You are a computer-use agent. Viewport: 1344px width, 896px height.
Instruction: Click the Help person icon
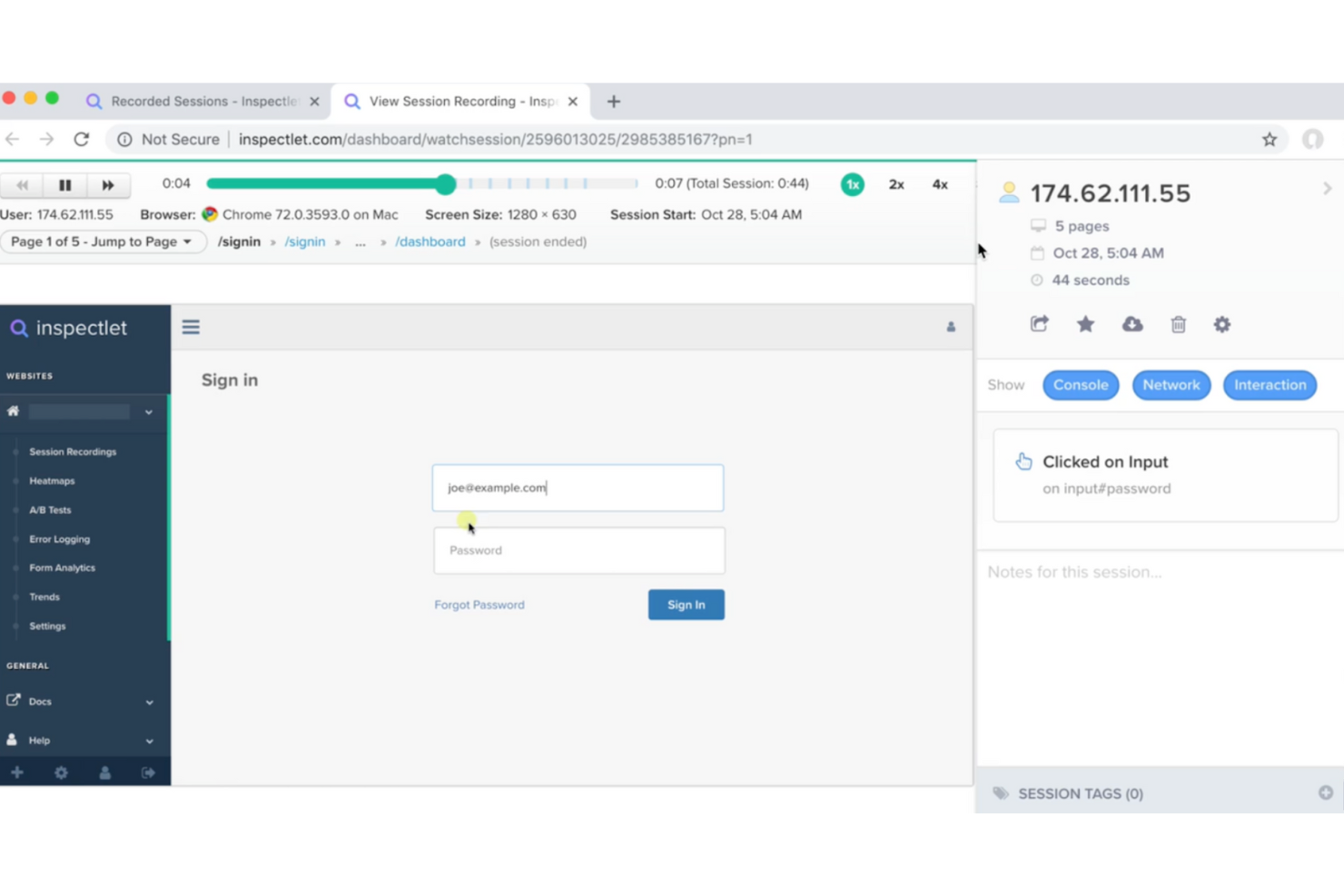pos(12,739)
